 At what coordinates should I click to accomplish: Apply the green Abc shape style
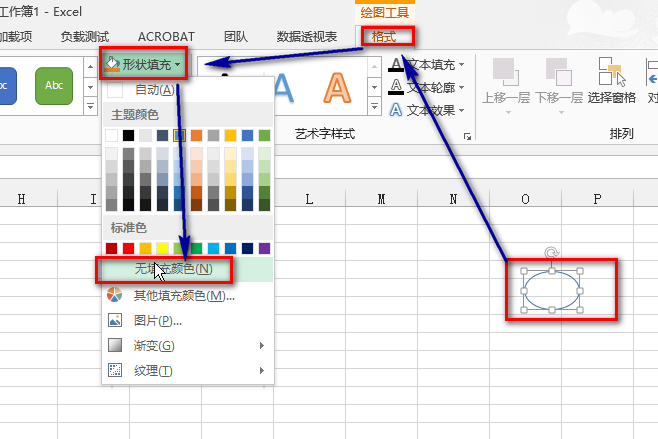pos(54,86)
